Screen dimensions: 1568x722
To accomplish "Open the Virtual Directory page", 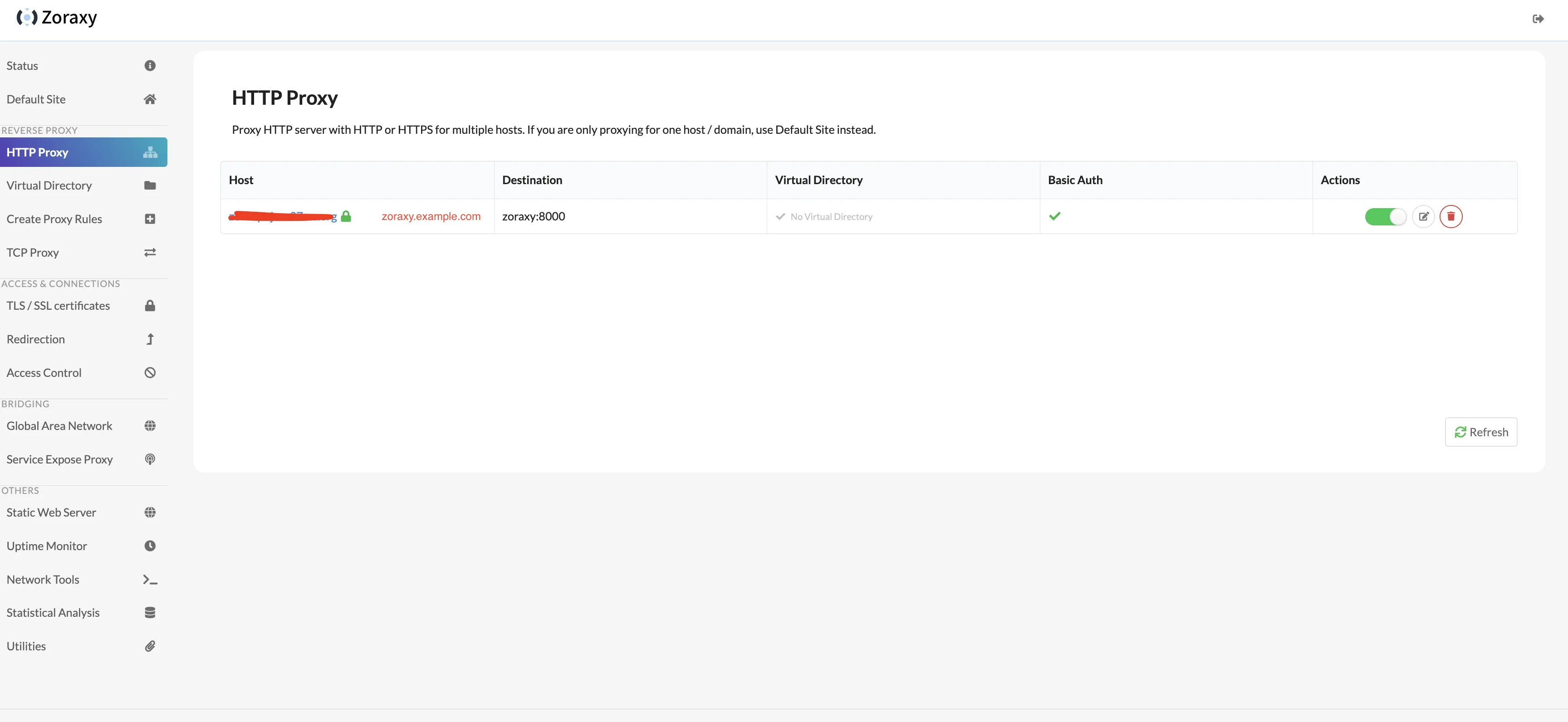I will [83, 185].
